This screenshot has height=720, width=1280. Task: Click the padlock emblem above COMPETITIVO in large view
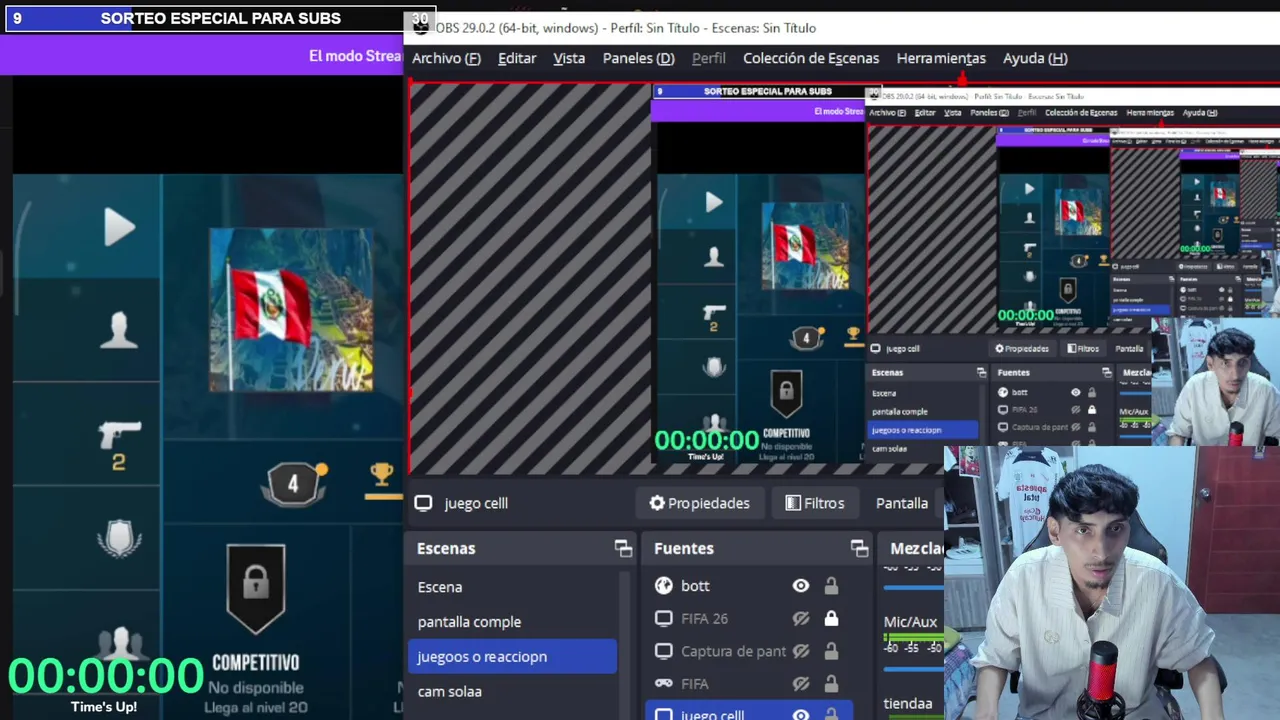[x=256, y=588]
